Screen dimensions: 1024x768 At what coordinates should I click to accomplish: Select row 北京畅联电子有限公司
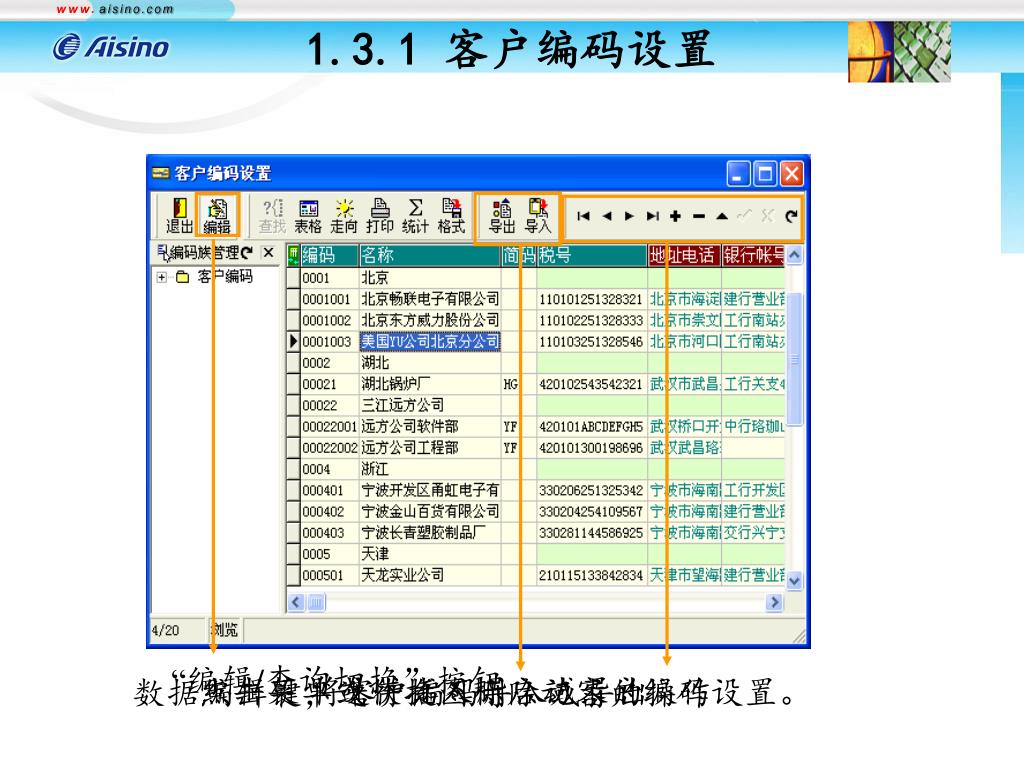pyautogui.click(x=536, y=299)
